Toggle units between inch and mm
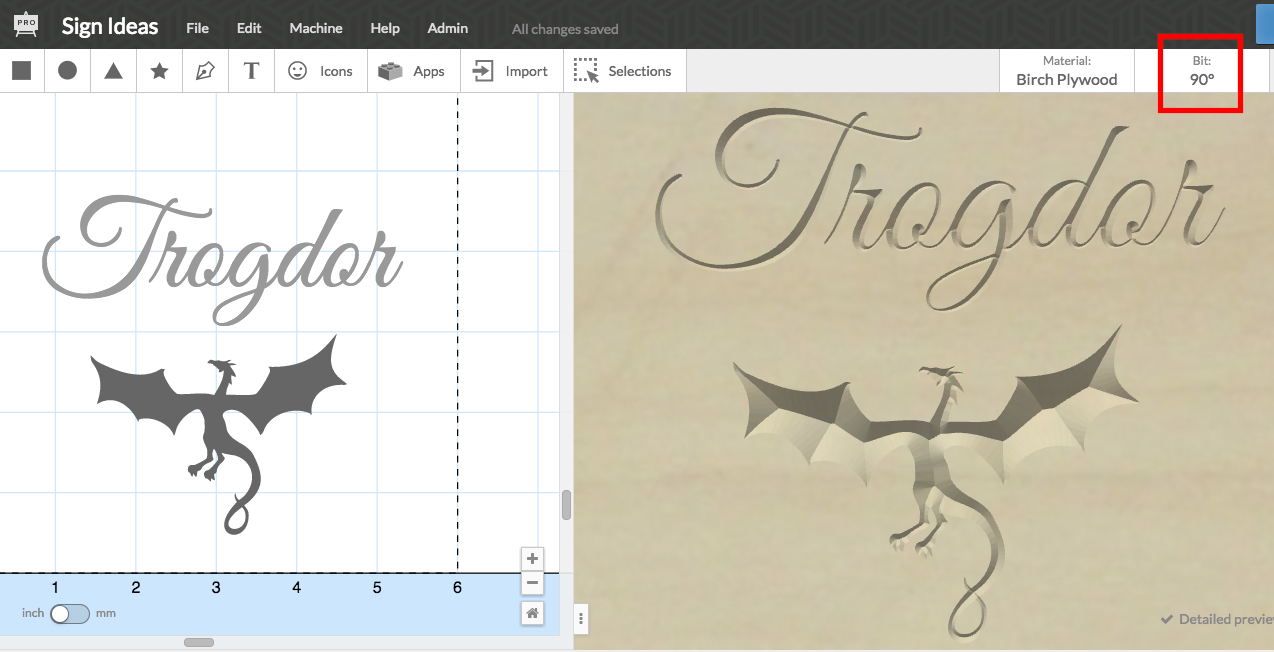The width and height of the screenshot is (1274, 652). pyautogui.click(x=70, y=613)
